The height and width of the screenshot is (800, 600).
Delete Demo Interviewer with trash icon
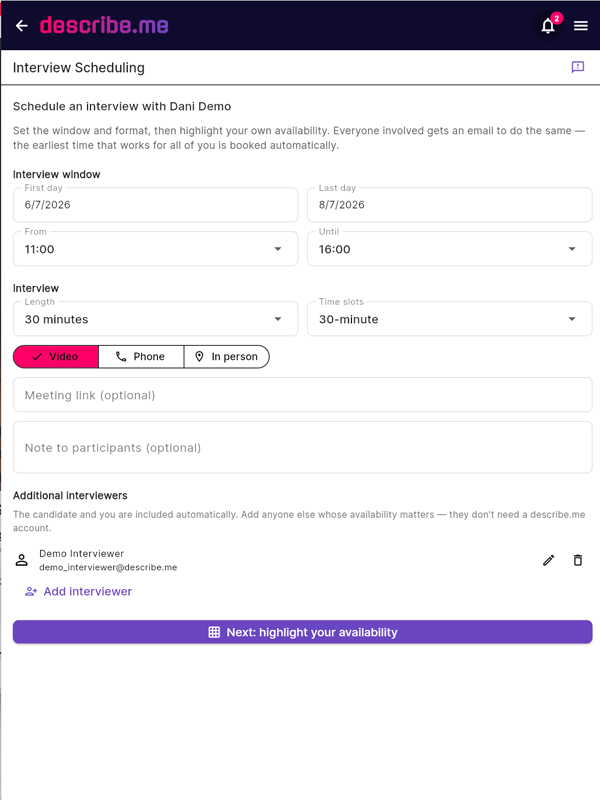[578, 560]
